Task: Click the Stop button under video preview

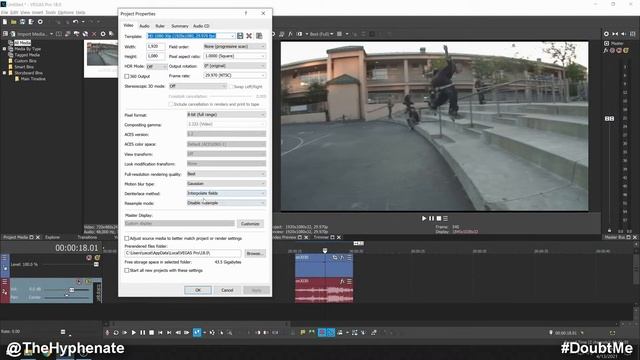Action: (x=438, y=218)
